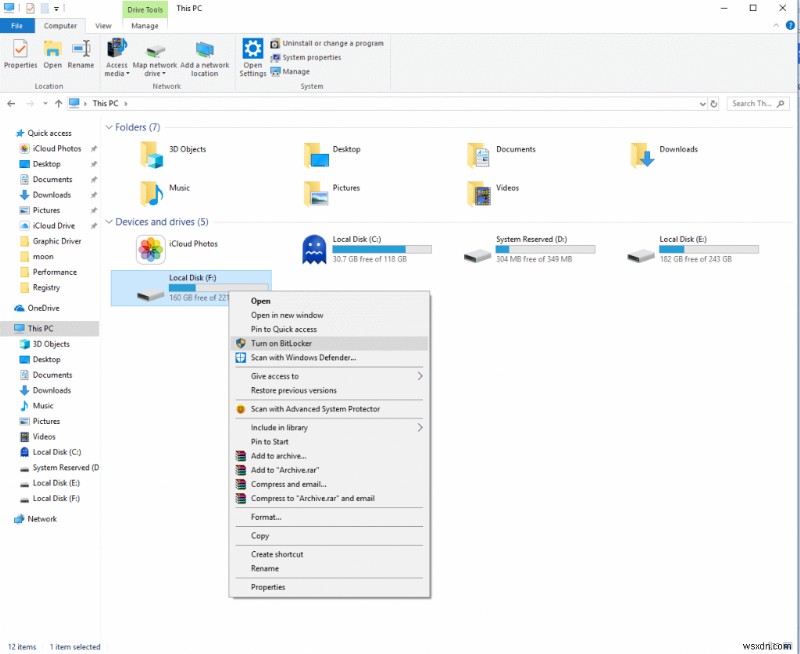Click inside the search box
This screenshot has height=654, width=800.
point(756,103)
